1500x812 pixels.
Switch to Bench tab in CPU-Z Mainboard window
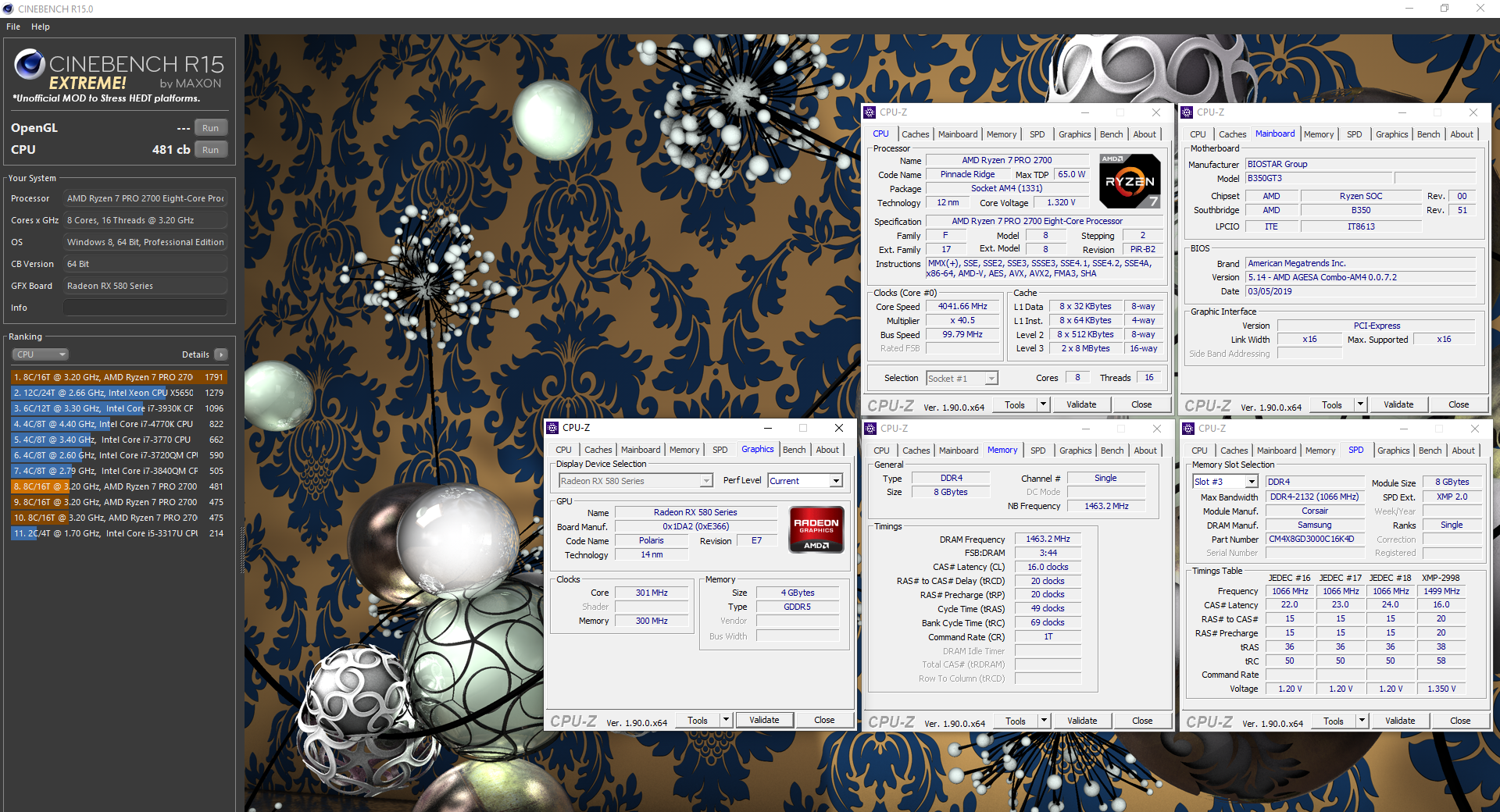point(1428,134)
